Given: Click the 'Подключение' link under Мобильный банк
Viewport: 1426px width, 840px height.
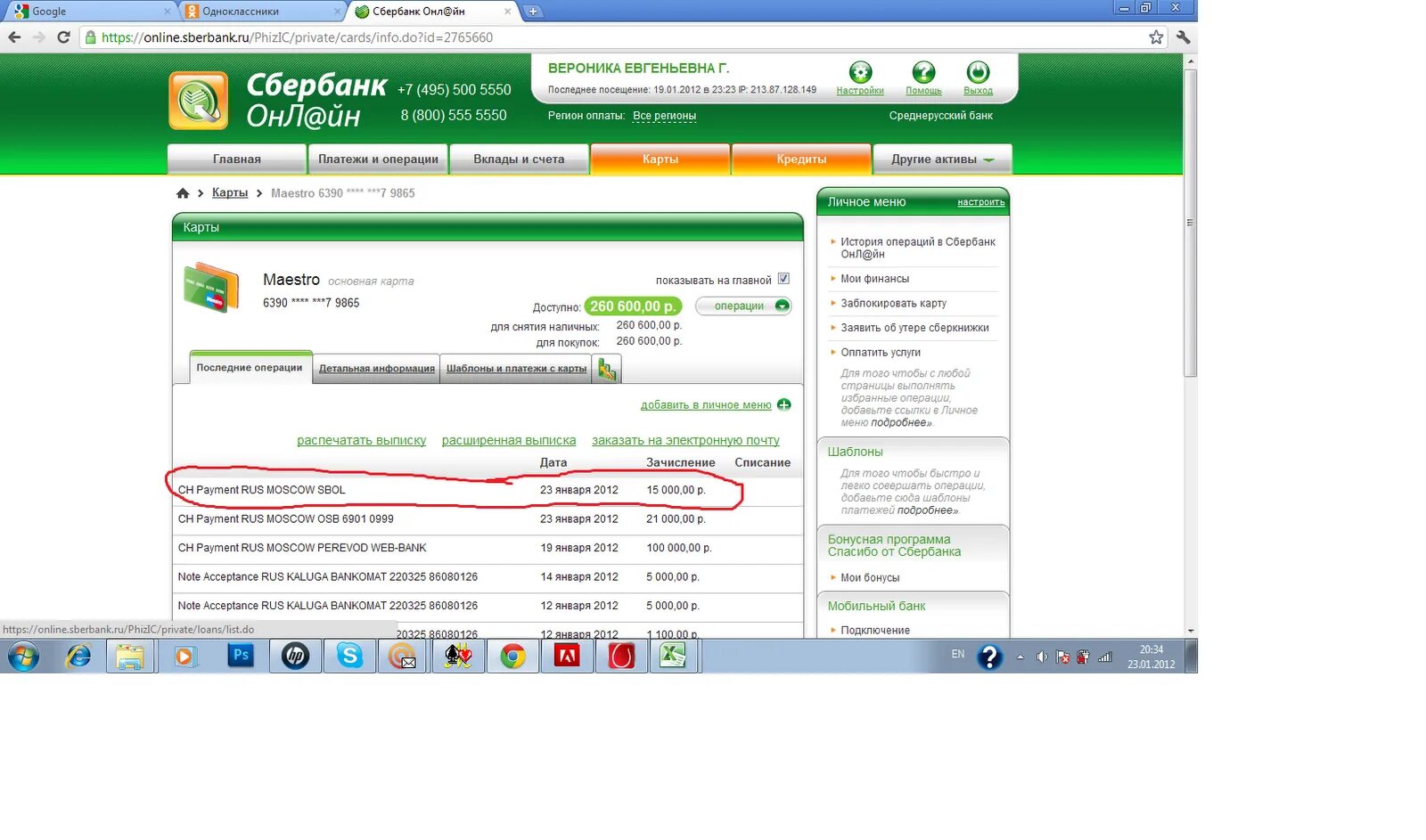Looking at the screenshot, I should tap(875, 630).
